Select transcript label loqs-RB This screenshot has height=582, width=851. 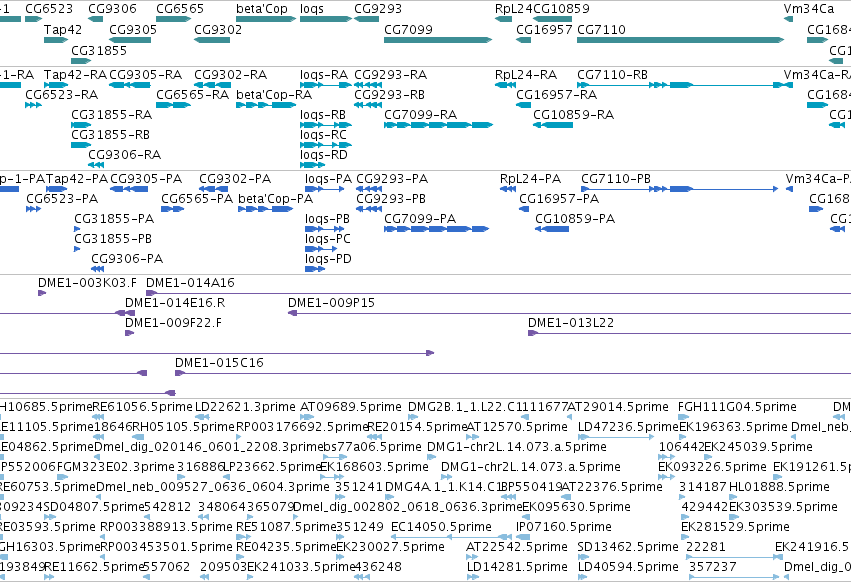323,115
